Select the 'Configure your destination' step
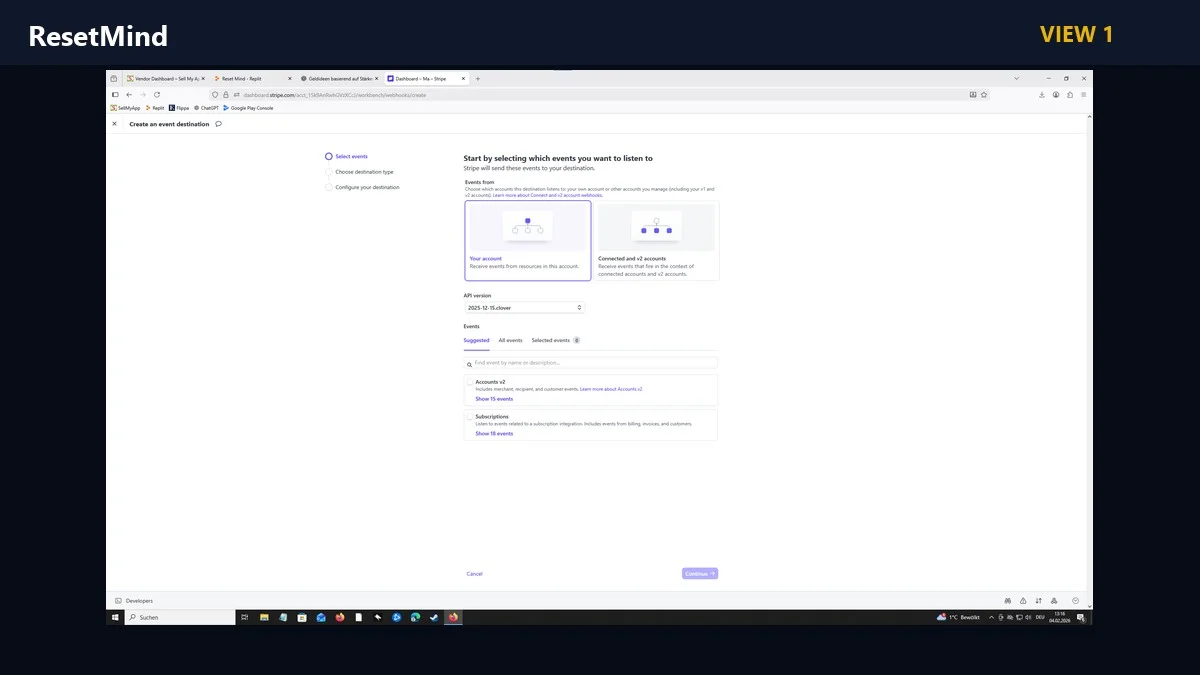Screen dimensions: 1200x675 [362, 187]
